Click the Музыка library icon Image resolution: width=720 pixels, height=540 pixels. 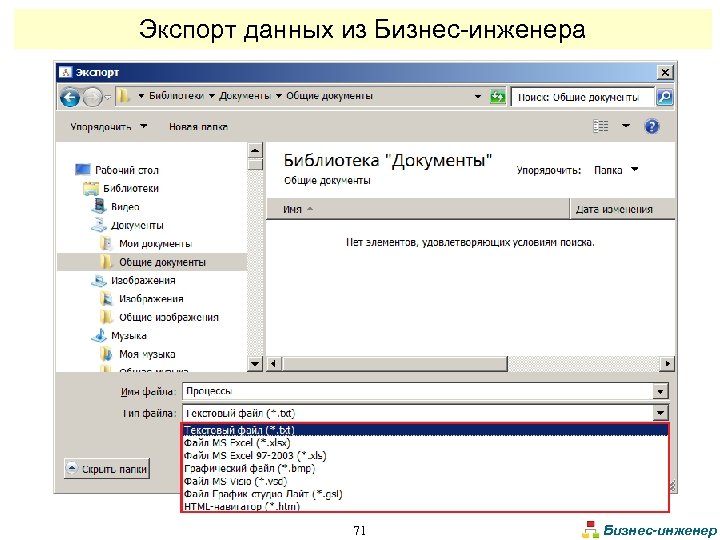click(x=99, y=335)
